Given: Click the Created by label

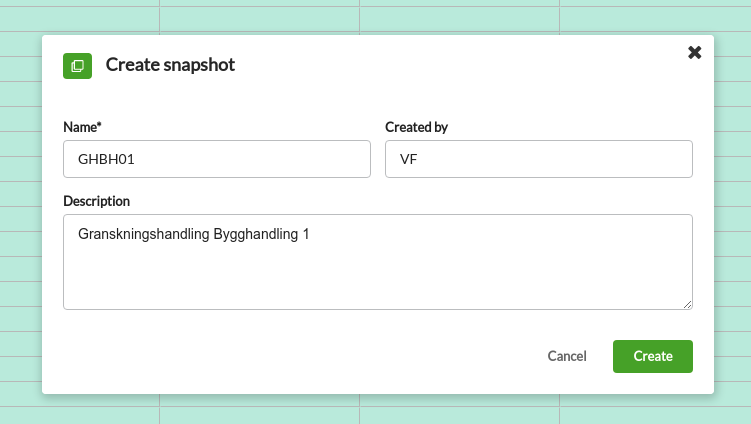Looking at the screenshot, I should [416, 127].
